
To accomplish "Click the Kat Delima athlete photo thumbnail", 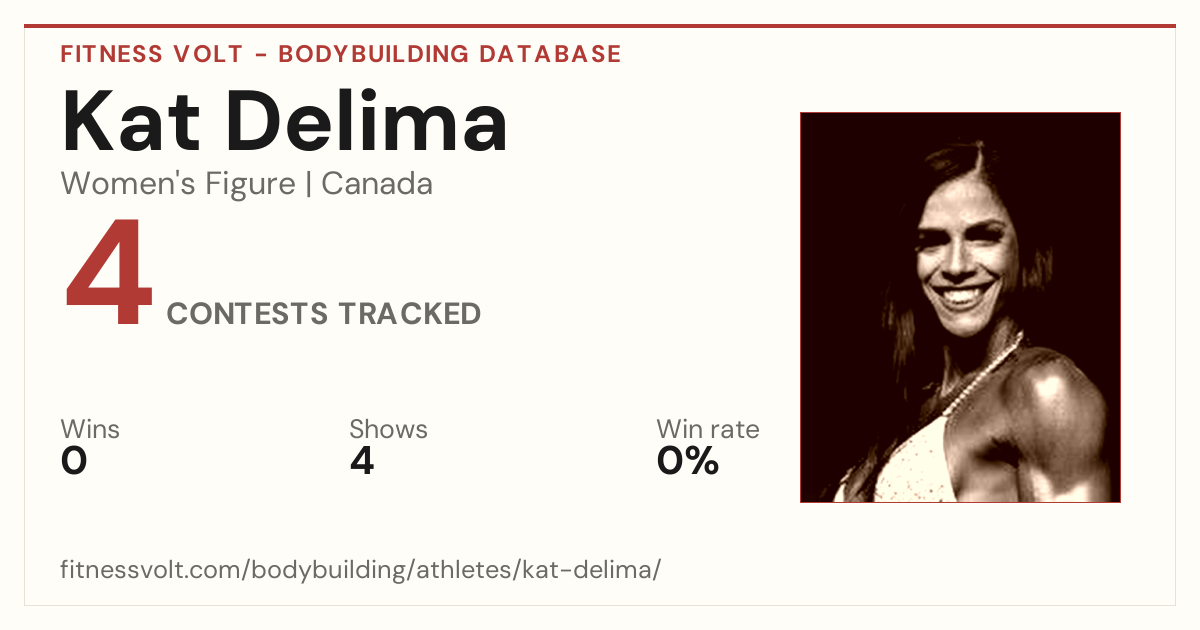I will tap(960, 307).
